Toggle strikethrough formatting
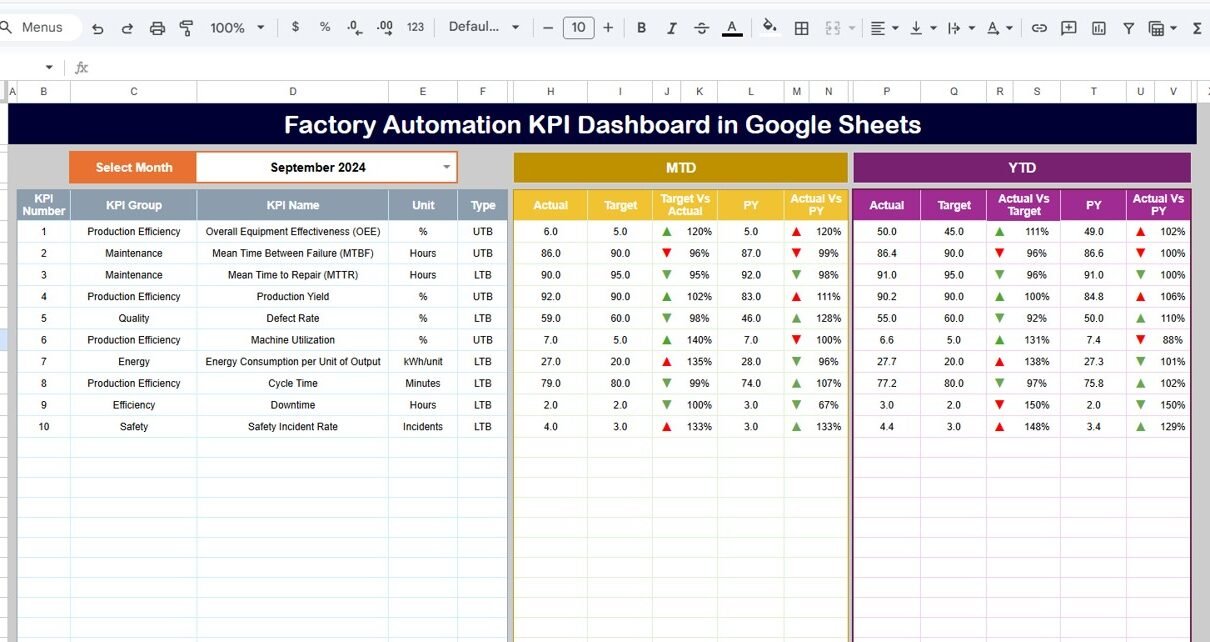Image resolution: width=1210 pixels, height=642 pixels. tap(701, 28)
